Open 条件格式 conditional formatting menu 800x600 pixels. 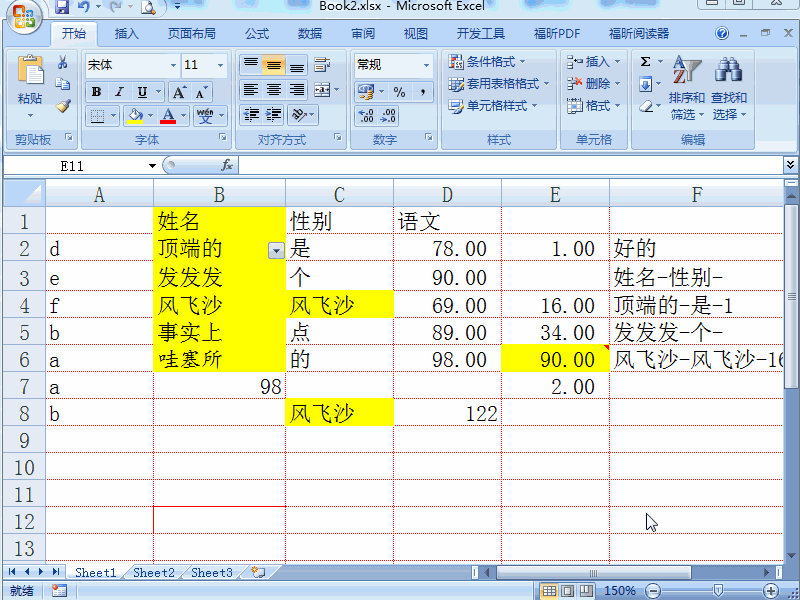[x=487, y=62]
